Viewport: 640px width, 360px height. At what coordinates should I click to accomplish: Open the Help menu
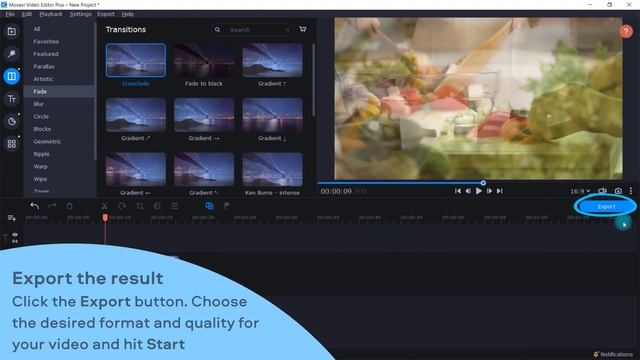pyautogui.click(x=127, y=14)
